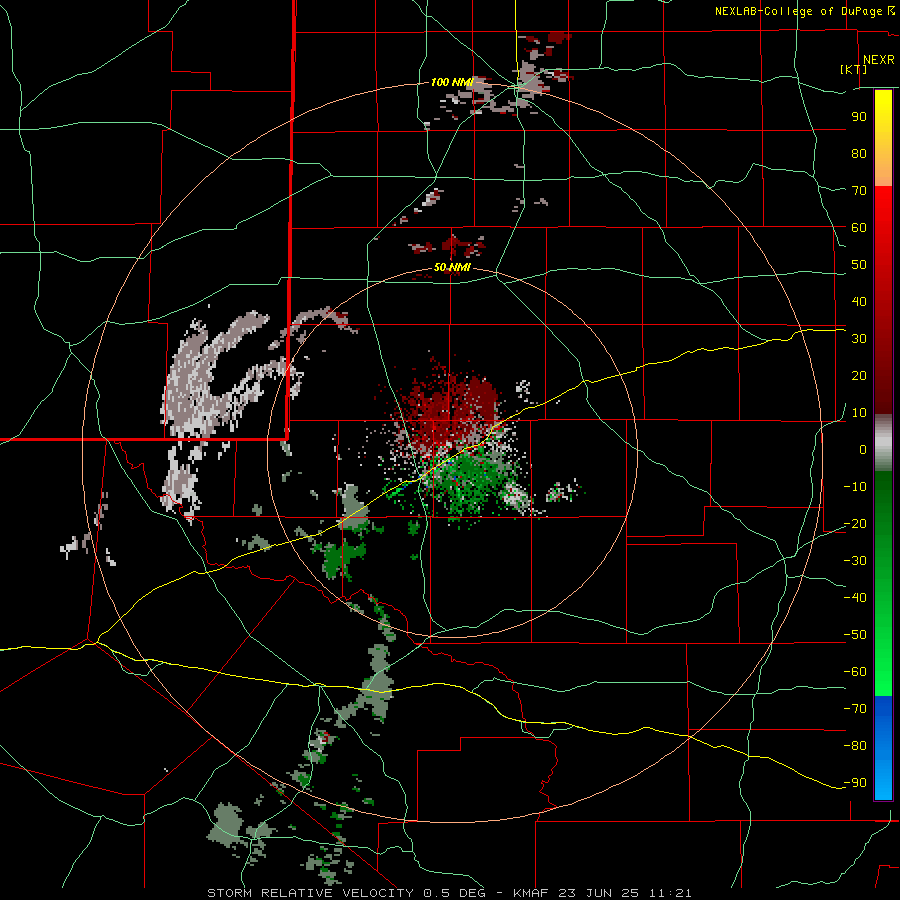Click the green segment of color bar

883,584
